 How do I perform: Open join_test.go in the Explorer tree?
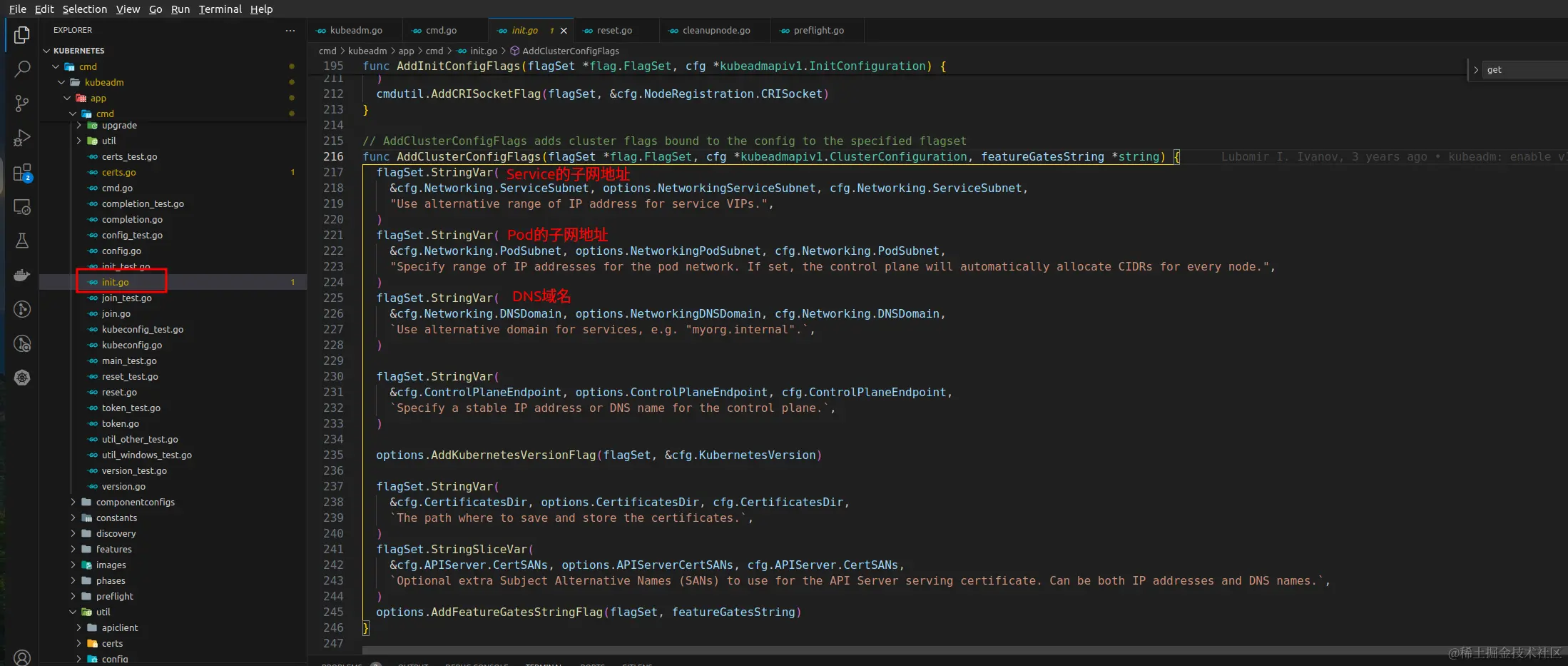(173, 298)
